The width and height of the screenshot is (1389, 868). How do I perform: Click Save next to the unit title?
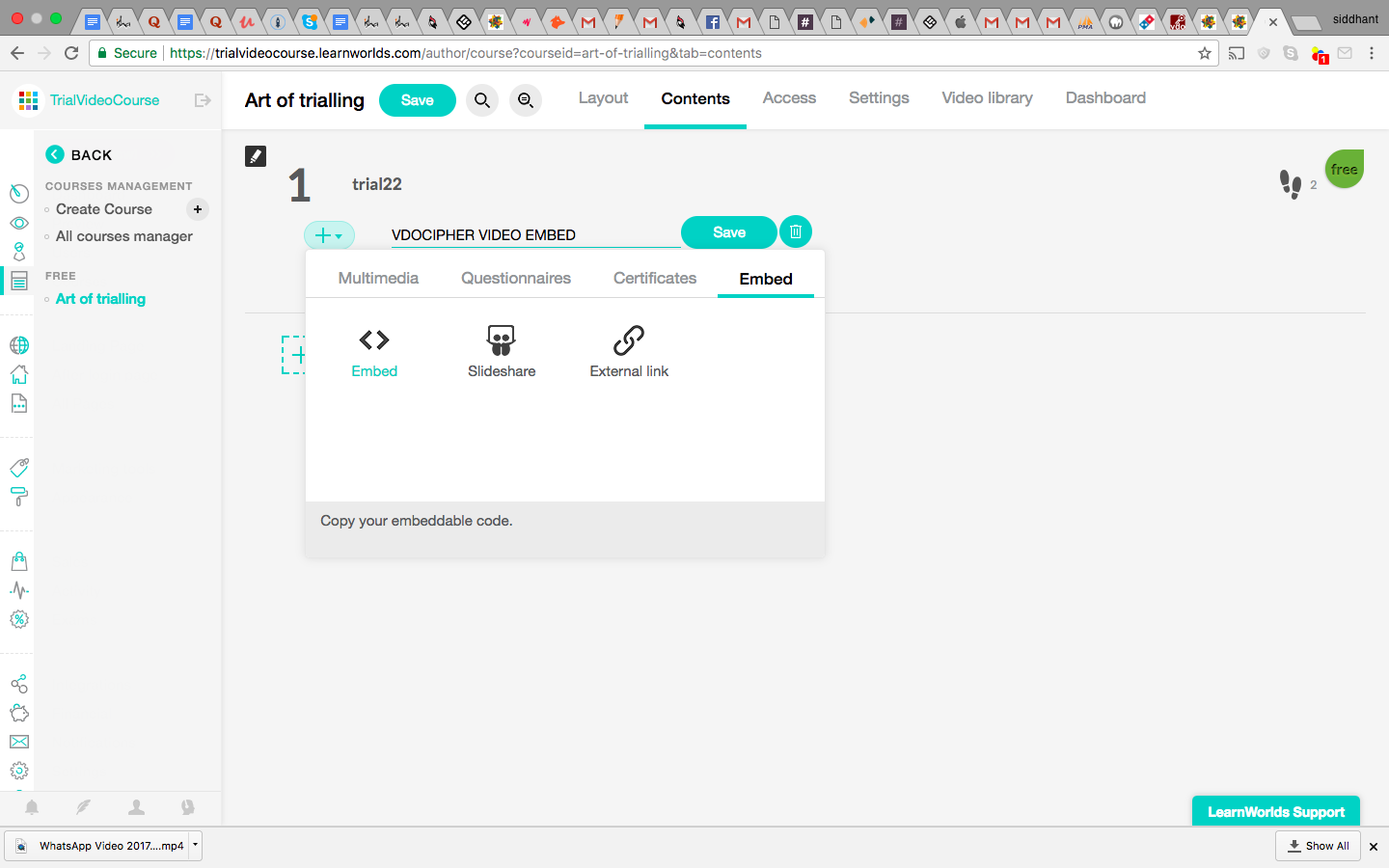pyautogui.click(x=728, y=232)
